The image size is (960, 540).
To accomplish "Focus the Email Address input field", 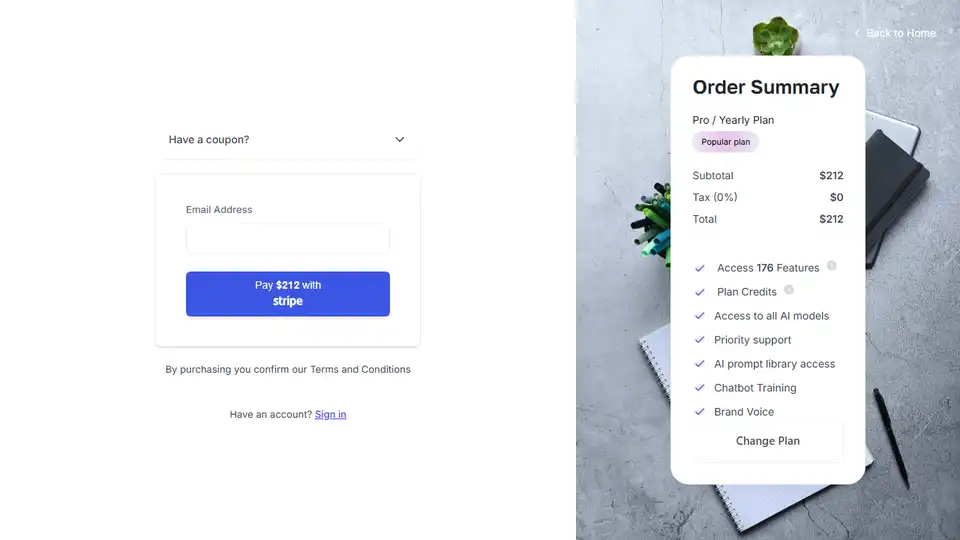I will coord(288,238).
